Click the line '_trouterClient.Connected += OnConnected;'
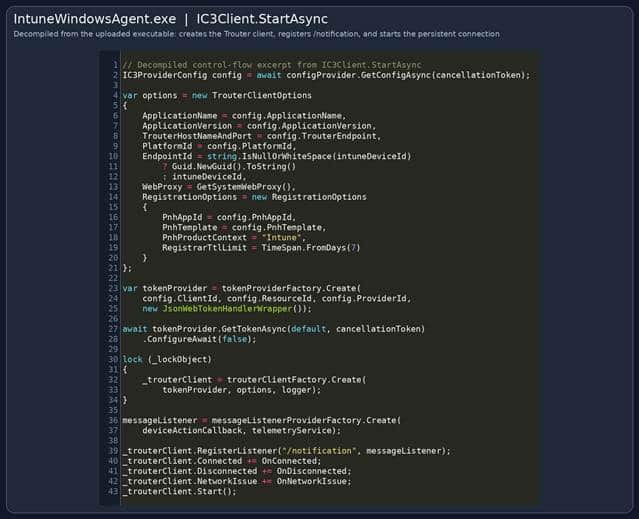Image resolution: width=639 pixels, height=519 pixels. tap(222, 461)
